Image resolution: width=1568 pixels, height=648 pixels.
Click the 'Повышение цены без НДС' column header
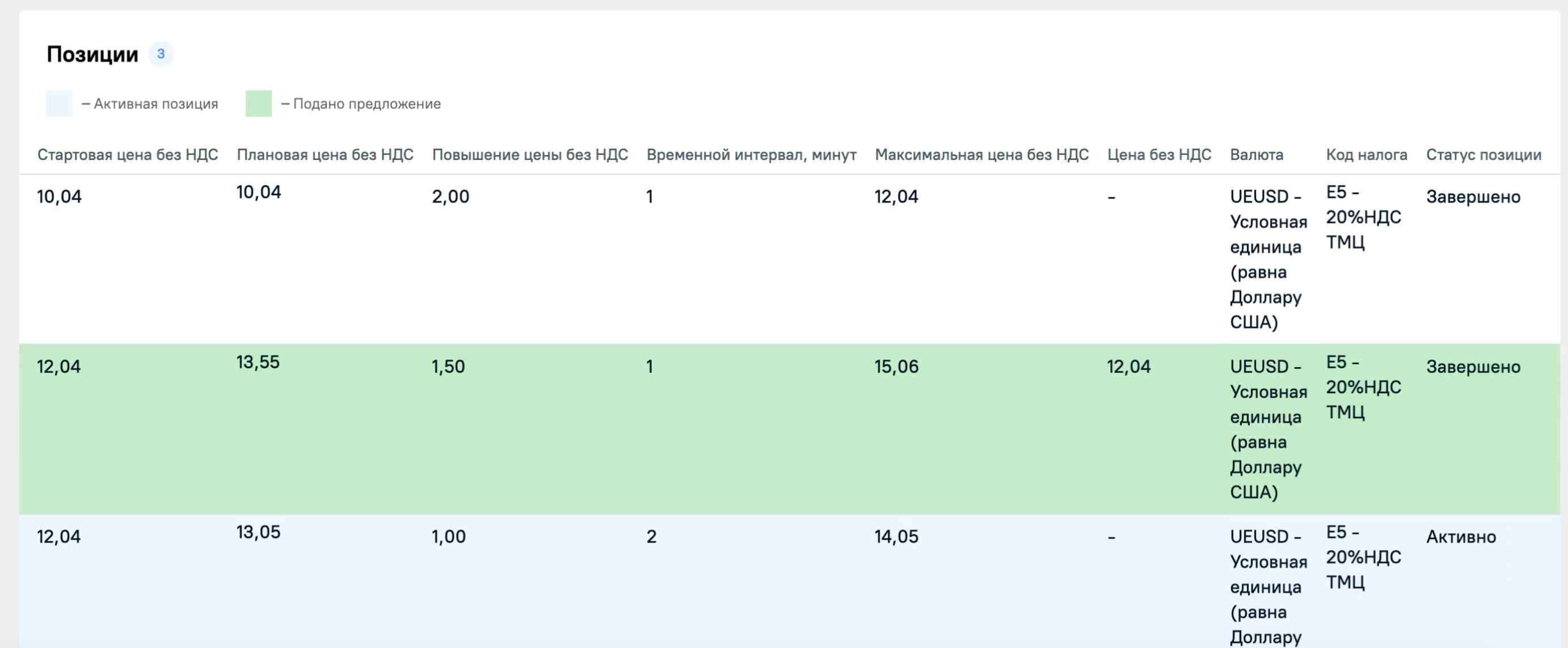tap(530, 155)
